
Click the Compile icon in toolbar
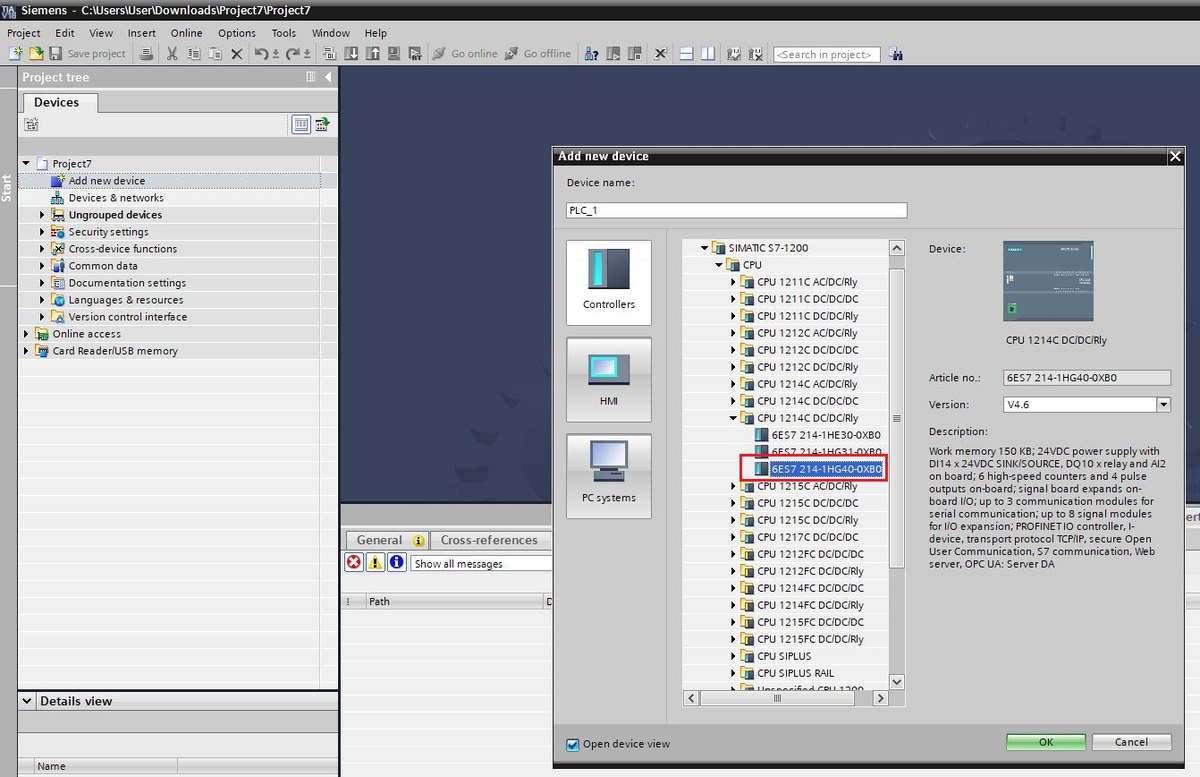click(331, 54)
